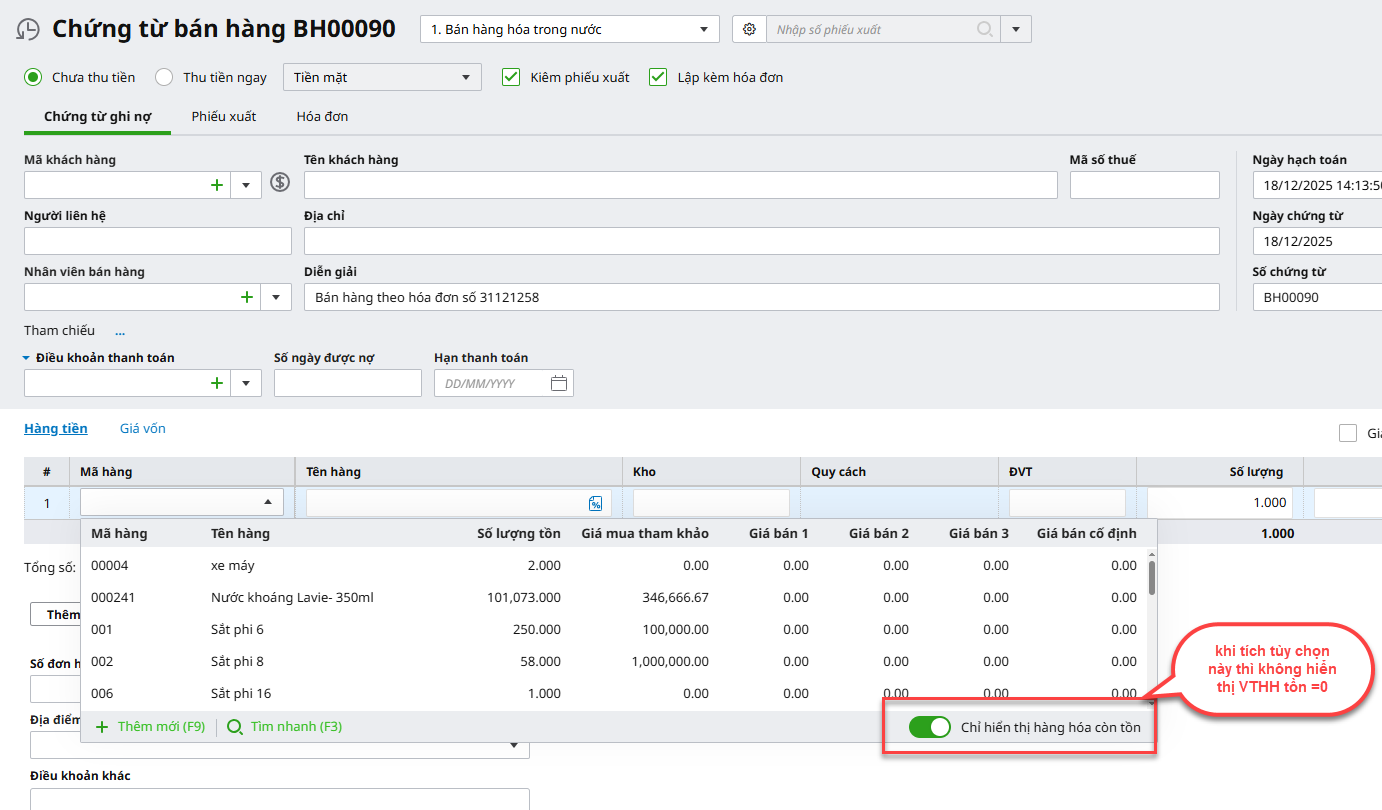Switch to the Giá vốn tab
This screenshot has height=810, width=1382.
142,429
